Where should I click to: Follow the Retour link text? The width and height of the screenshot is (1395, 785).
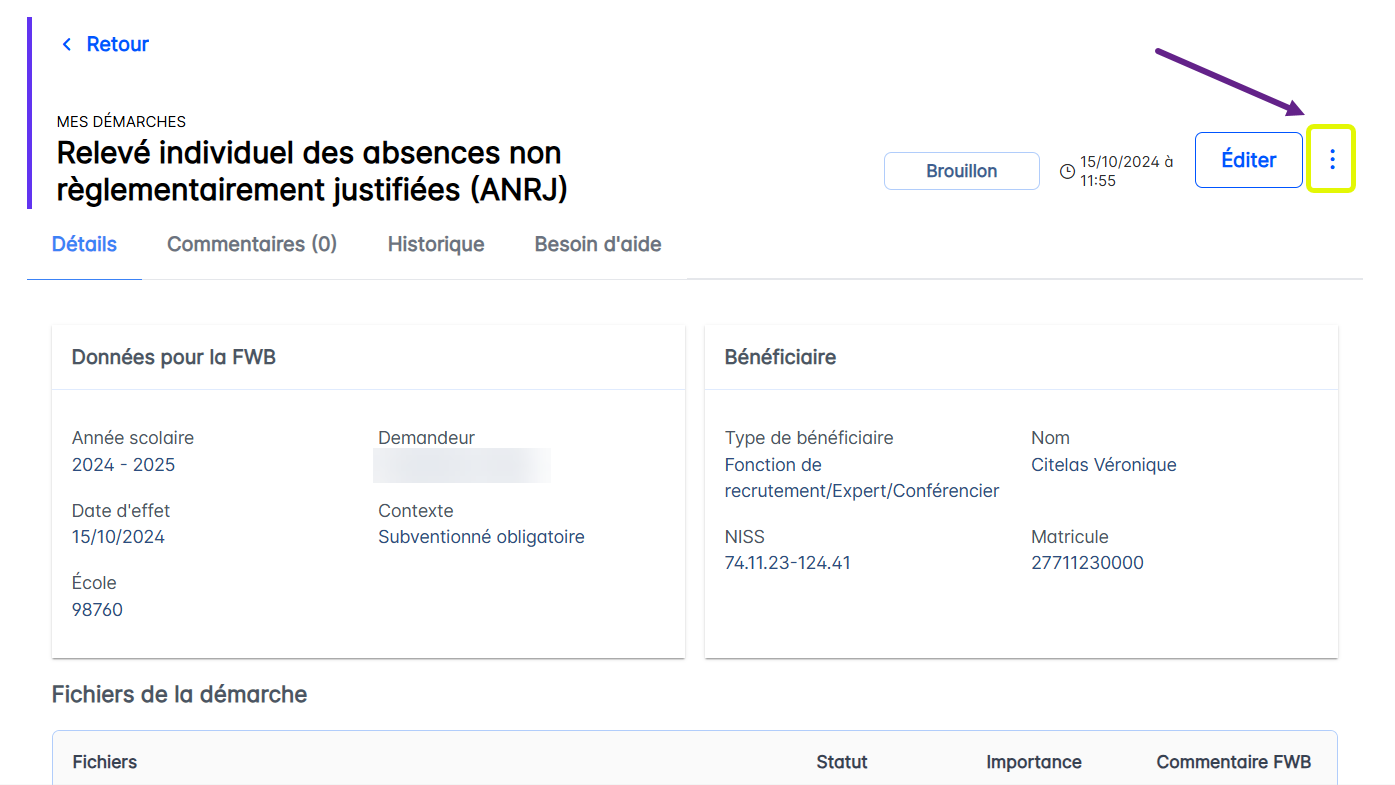(117, 44)
